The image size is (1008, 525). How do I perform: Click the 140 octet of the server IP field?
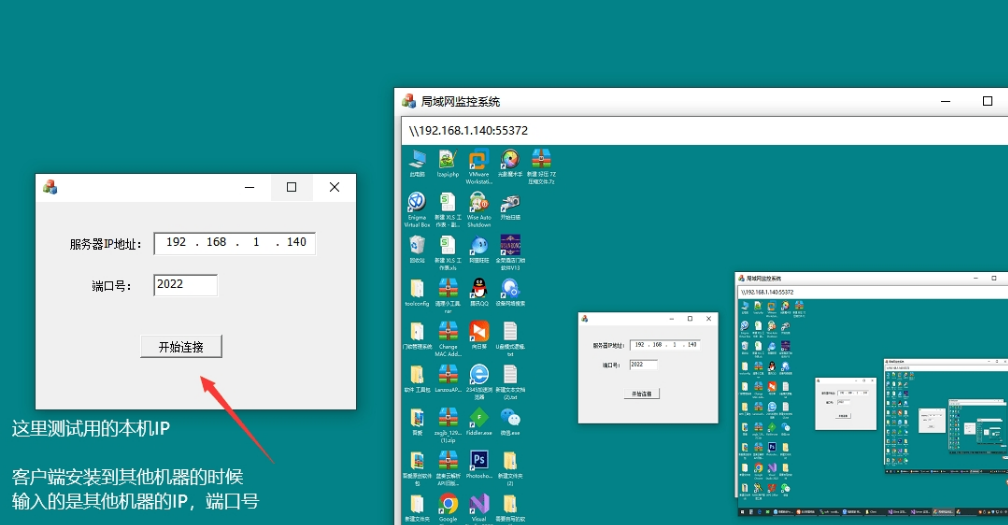pos(296,242)
